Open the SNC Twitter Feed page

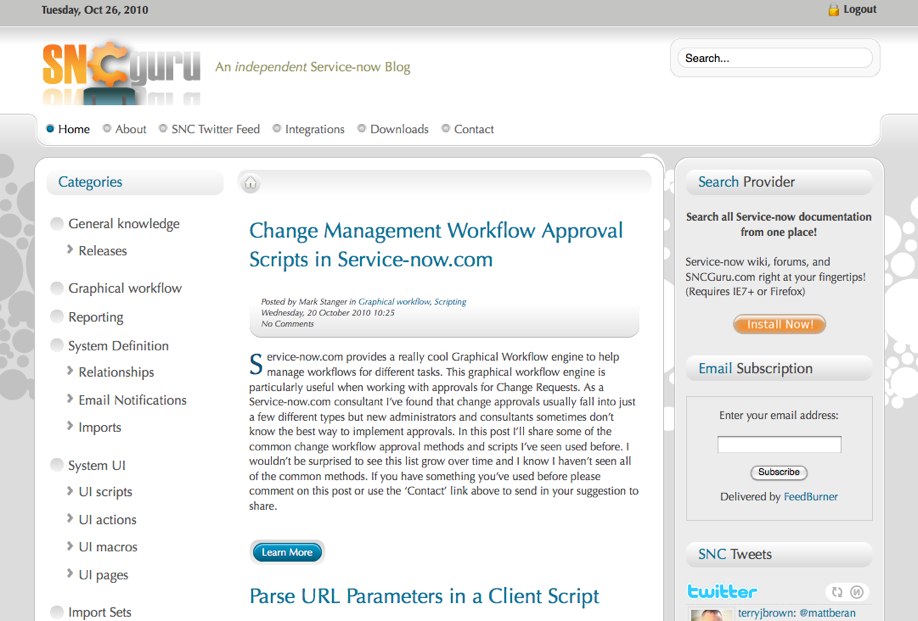click(x=215, y=129)
